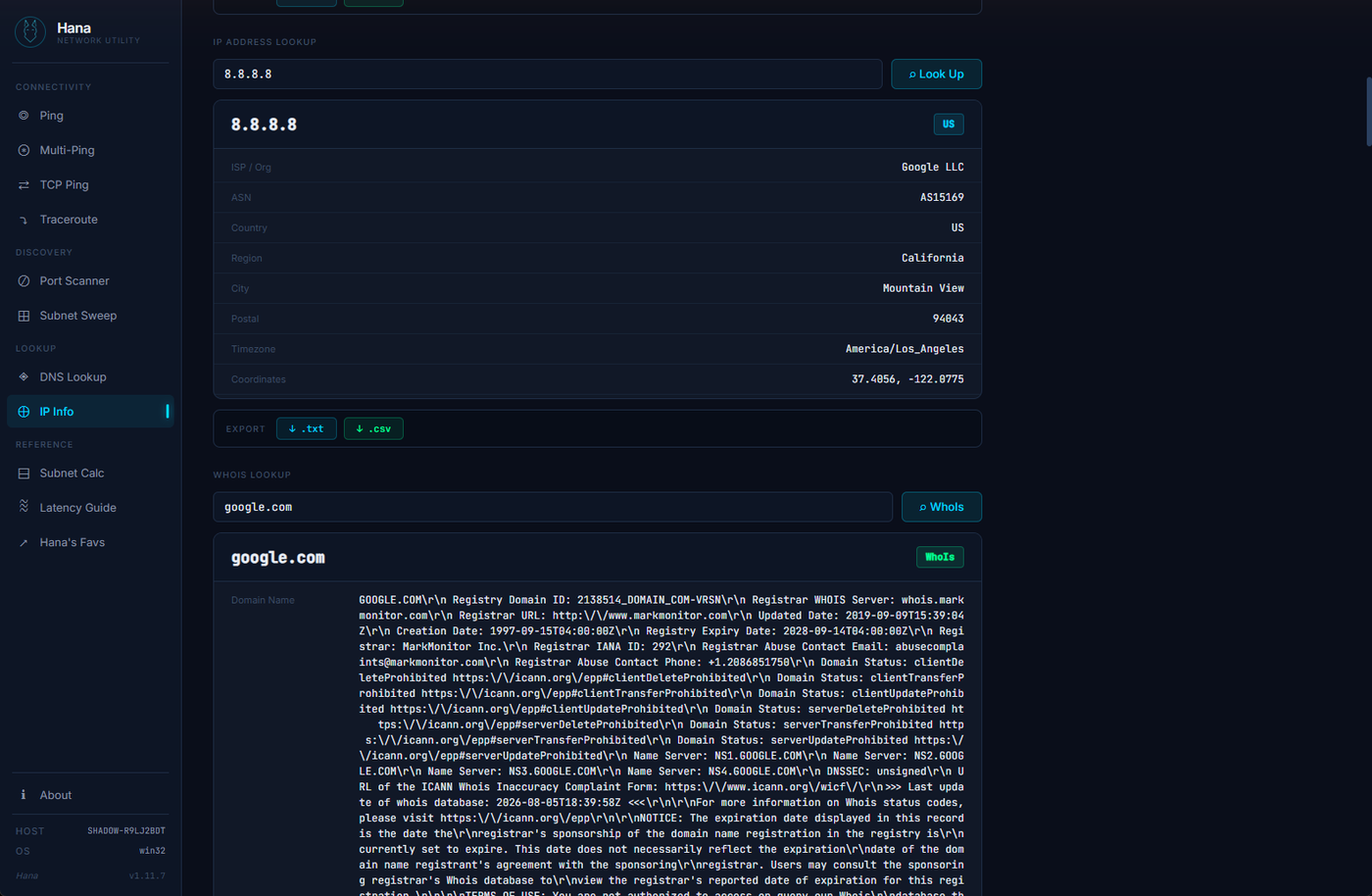Click the Ping icon in sidebar

[x=24, y=116]
